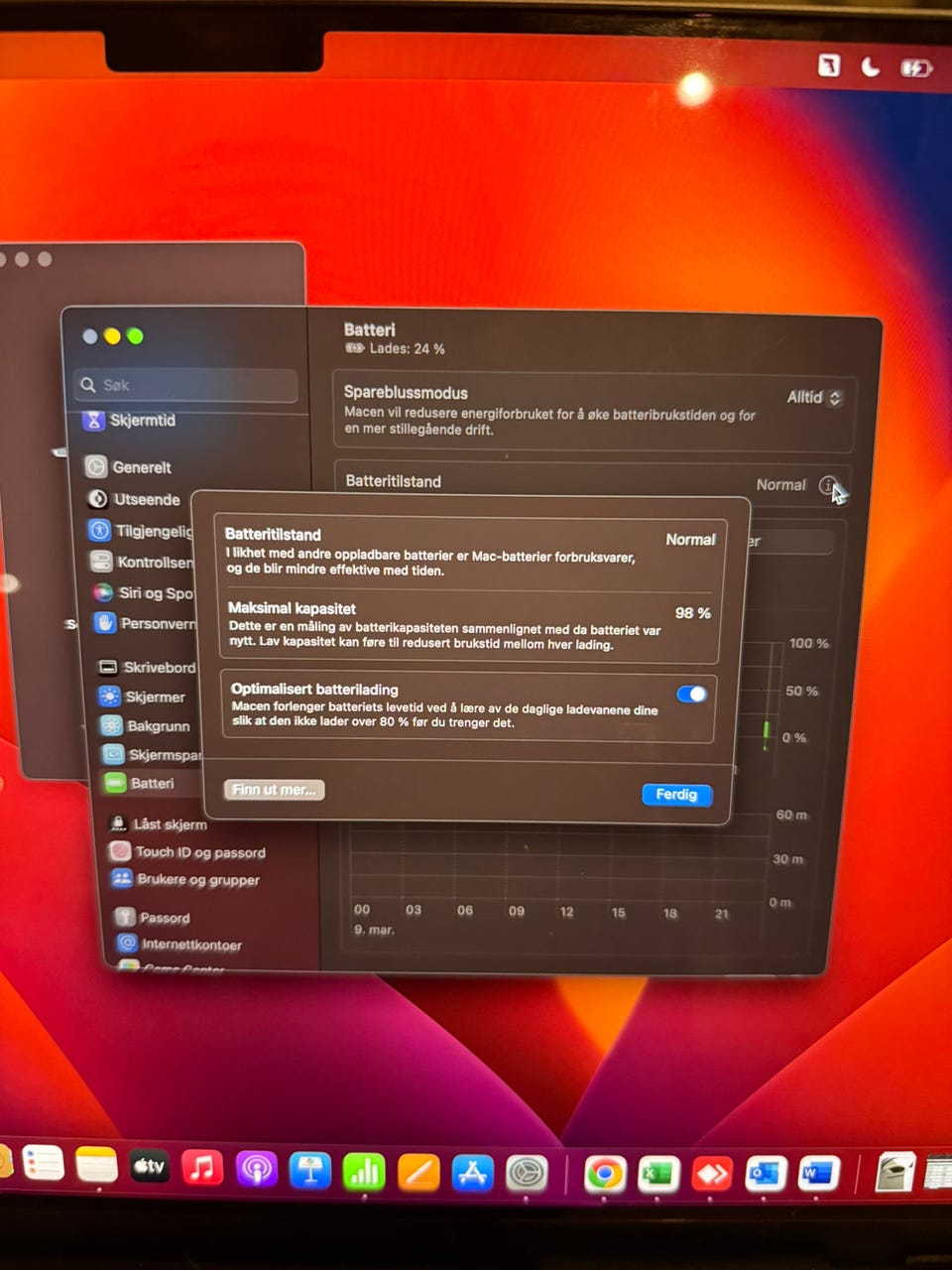Open Notes from the dock
952x1270 pixels.
tap(97, 1165)
